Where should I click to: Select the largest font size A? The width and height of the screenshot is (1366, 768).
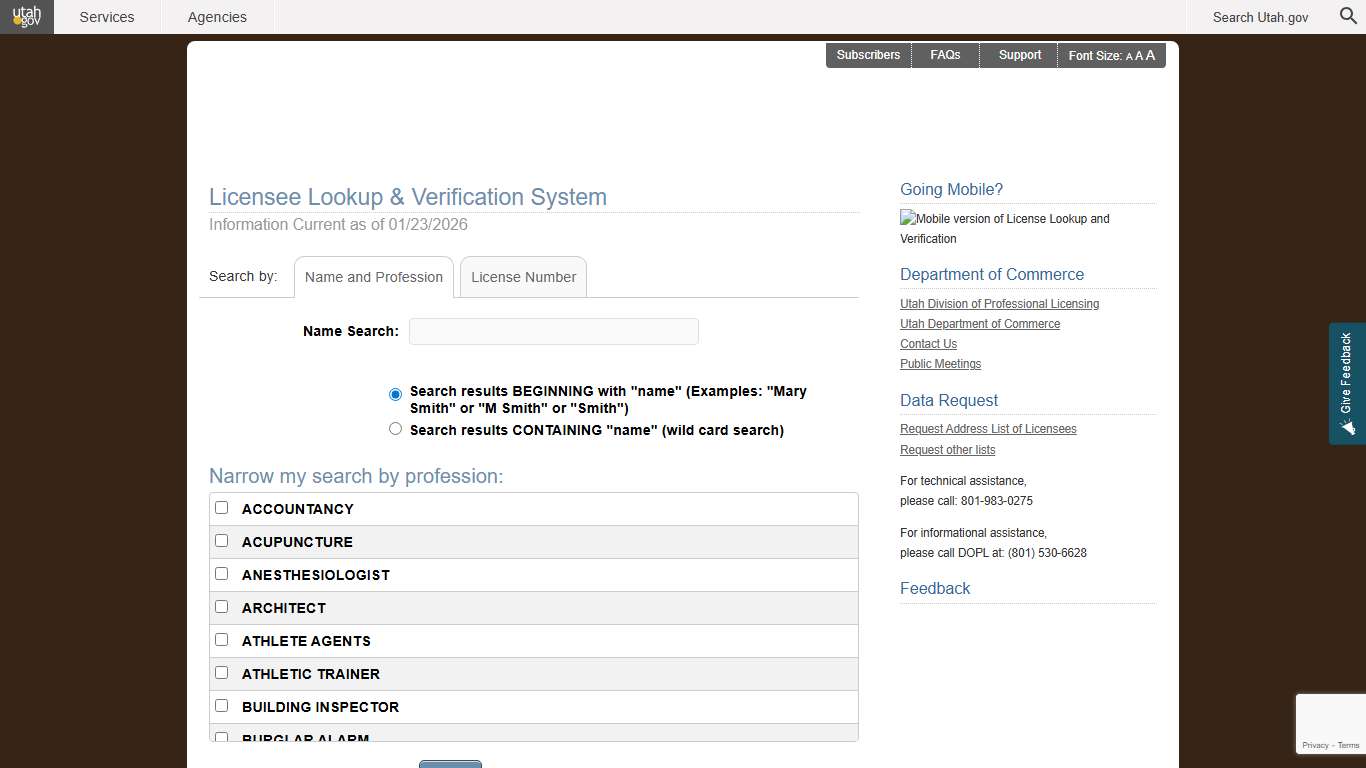1150,56
